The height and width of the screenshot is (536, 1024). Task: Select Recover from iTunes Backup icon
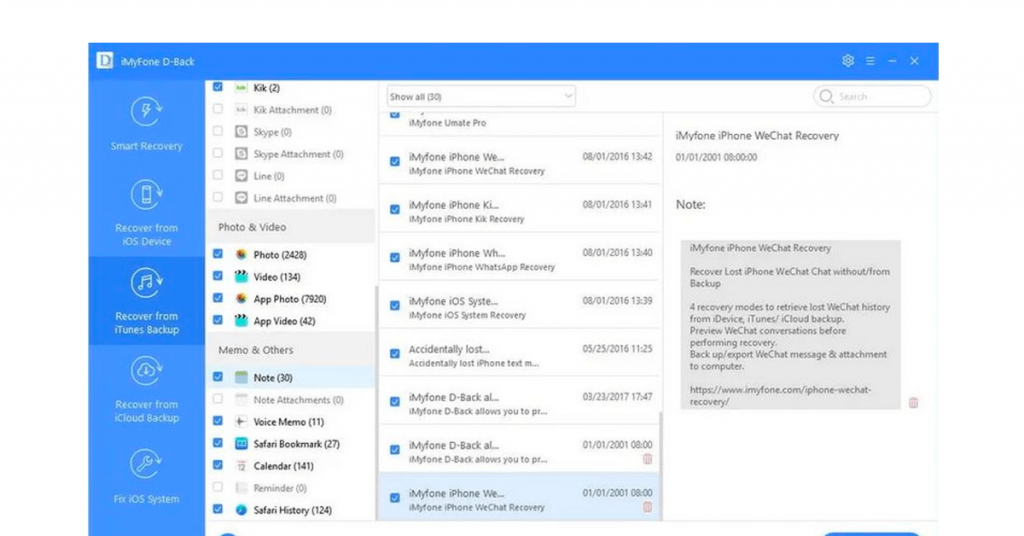point(146,283)
